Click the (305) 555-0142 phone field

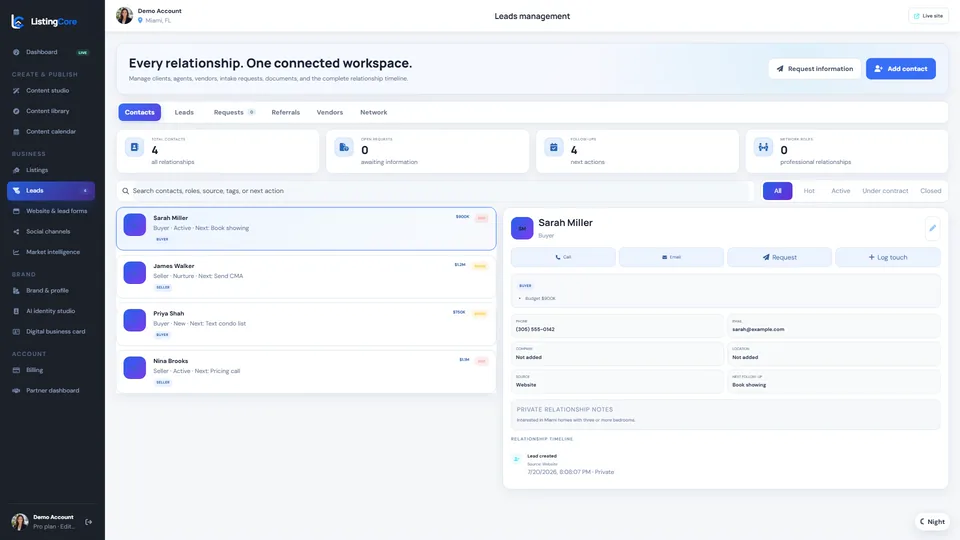click(617, 326)
